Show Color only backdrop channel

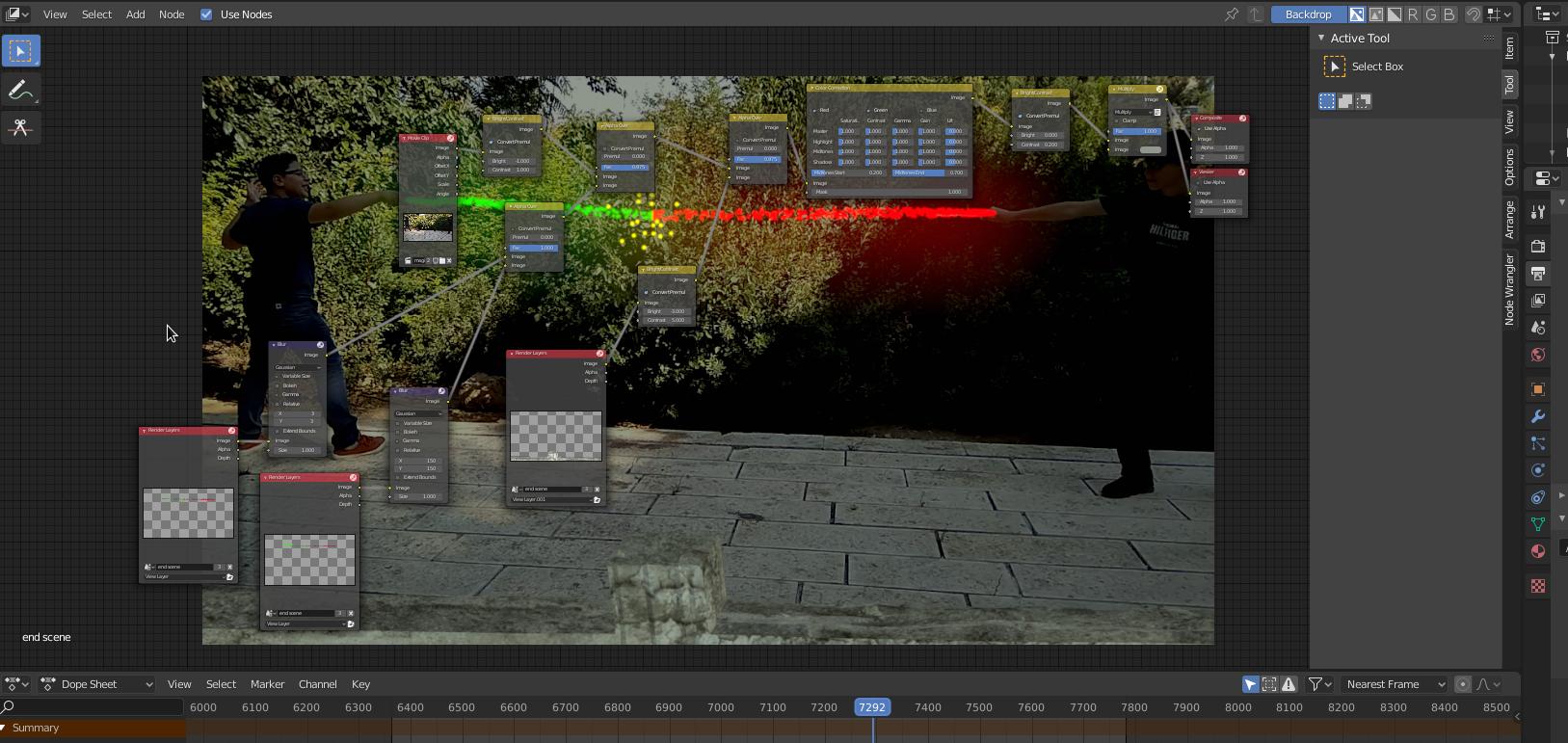1375,14
